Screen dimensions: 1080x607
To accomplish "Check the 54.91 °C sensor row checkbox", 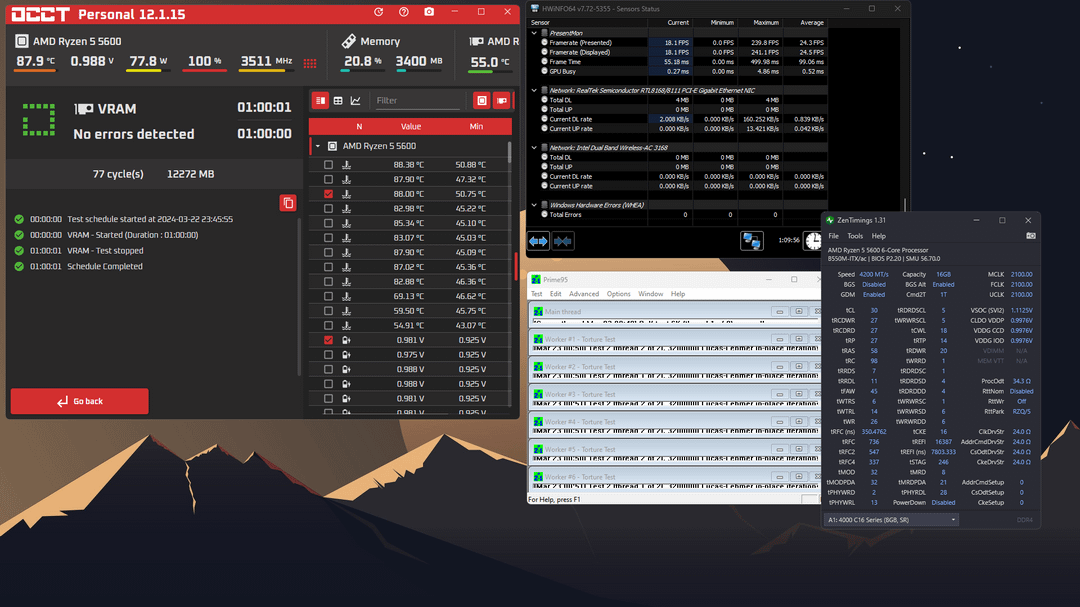I will click(329, 325).
